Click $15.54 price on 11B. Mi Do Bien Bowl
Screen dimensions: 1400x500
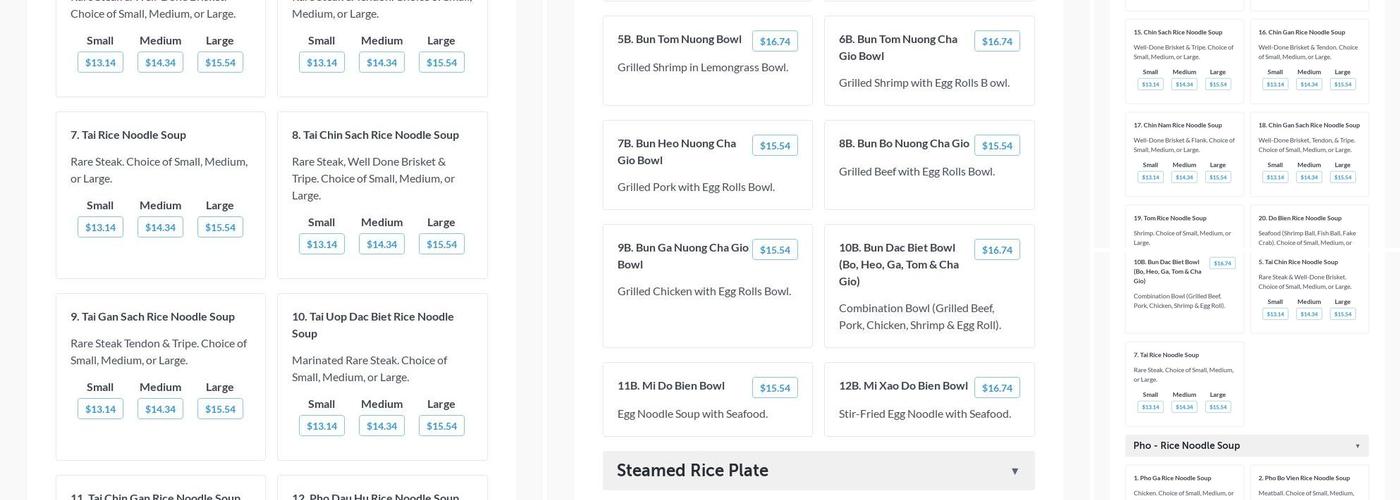775,388
